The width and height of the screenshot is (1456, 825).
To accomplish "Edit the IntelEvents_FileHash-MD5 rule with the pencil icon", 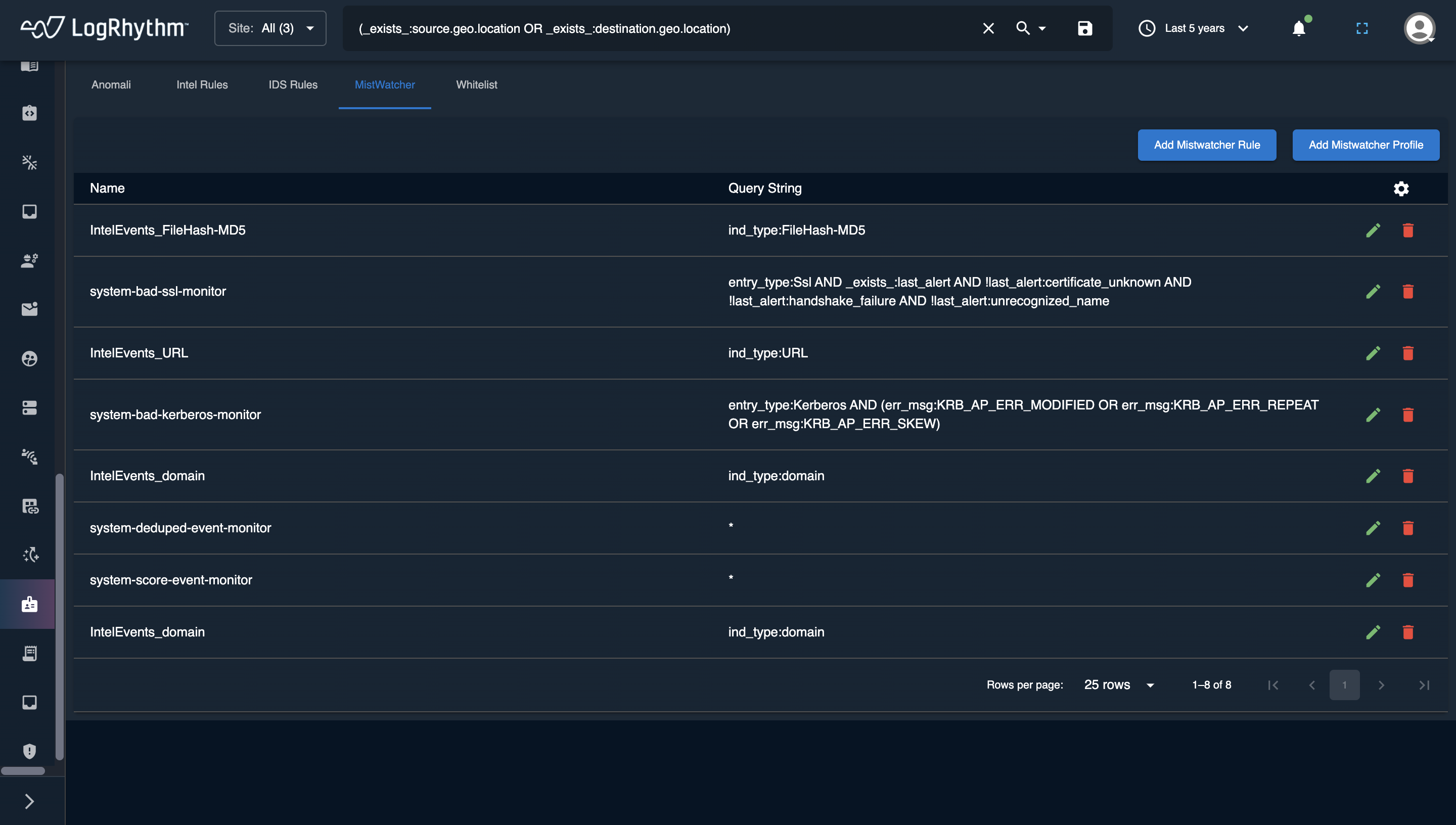I will click(x=1373, y=230).
